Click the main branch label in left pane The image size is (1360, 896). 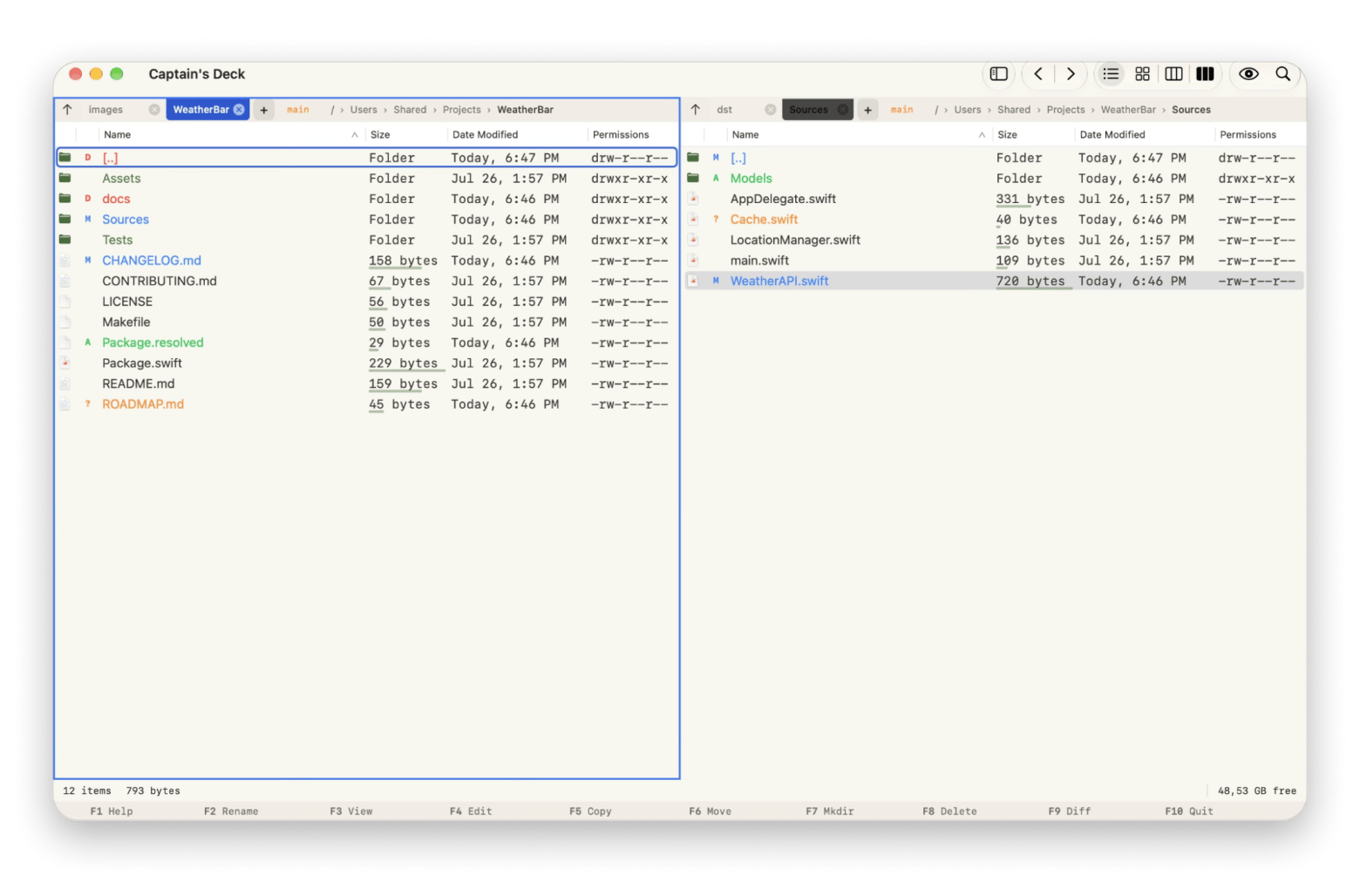[298, 110]
